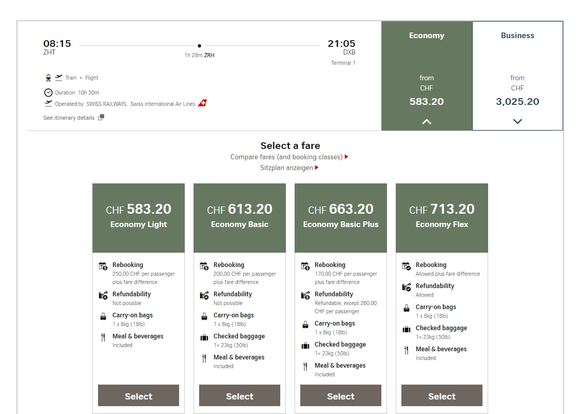This screenshot has width=580, height=414.
Task: Click Economy Basic meal & beverages icon
Action: click(204, 359)
